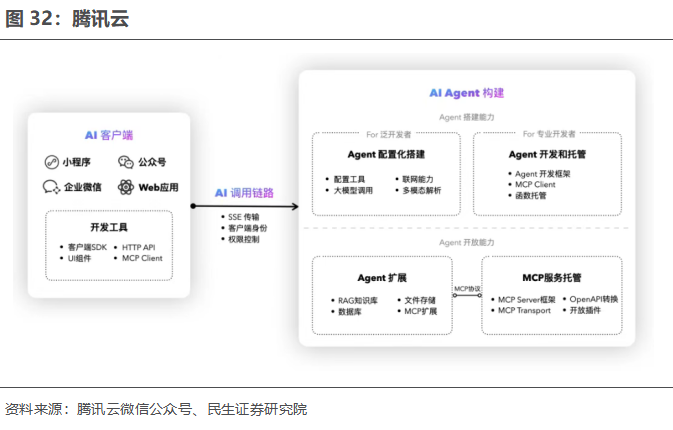This screenshot has width=673, height=430.
Task: Click the Agent 开放能力 subtitle
Action: pos(467,242)
